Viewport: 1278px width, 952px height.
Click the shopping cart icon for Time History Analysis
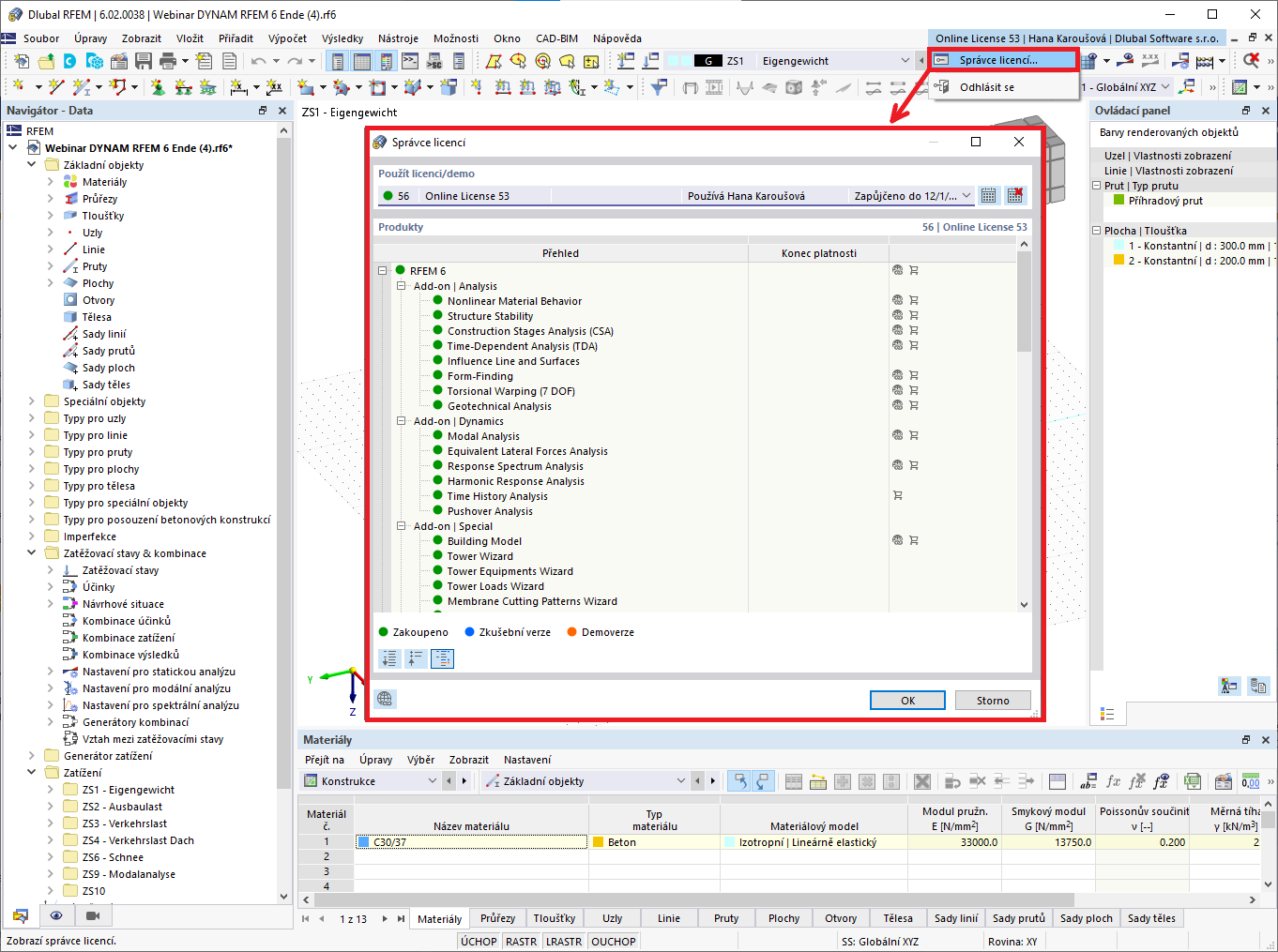click(897, 496)
